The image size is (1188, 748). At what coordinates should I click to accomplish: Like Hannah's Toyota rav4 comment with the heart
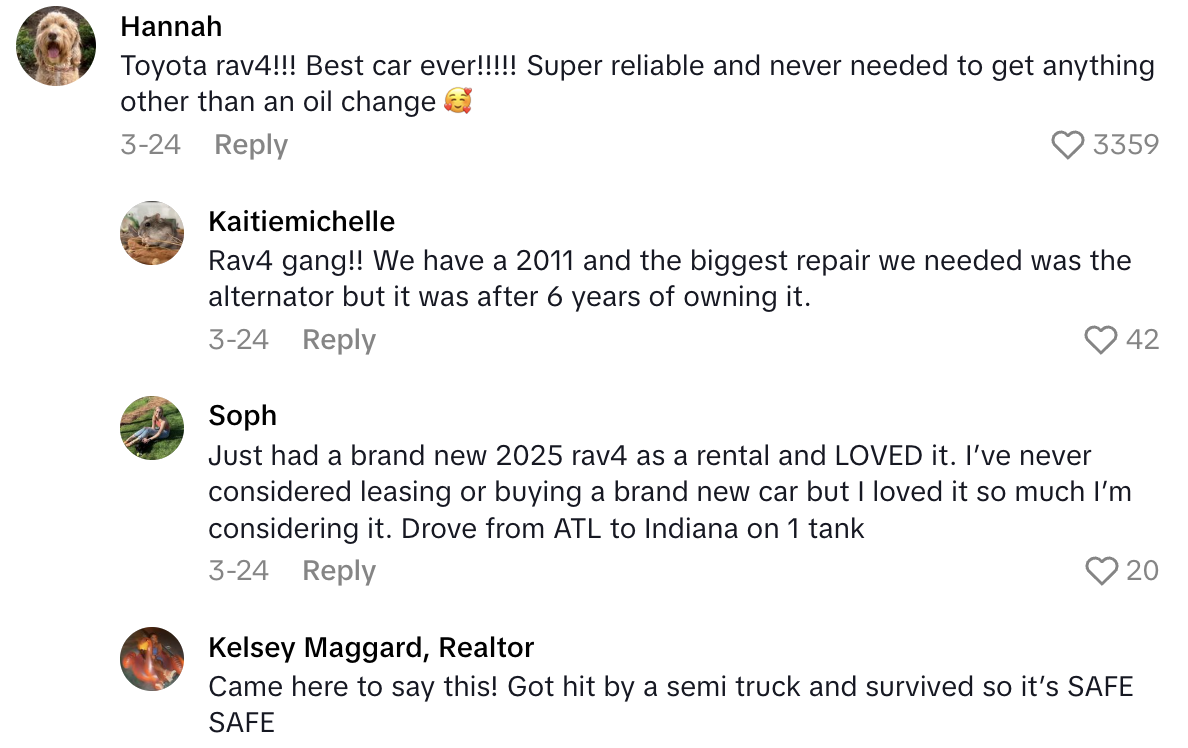point(1068,145)
